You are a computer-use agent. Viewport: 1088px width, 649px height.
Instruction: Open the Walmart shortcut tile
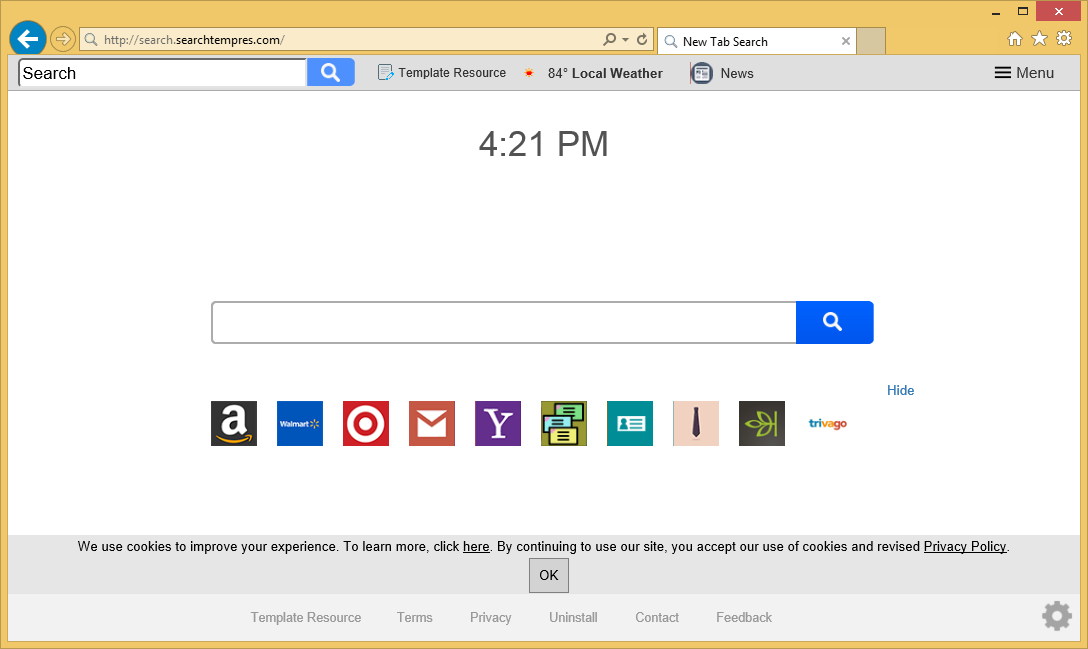click(300, 424)
